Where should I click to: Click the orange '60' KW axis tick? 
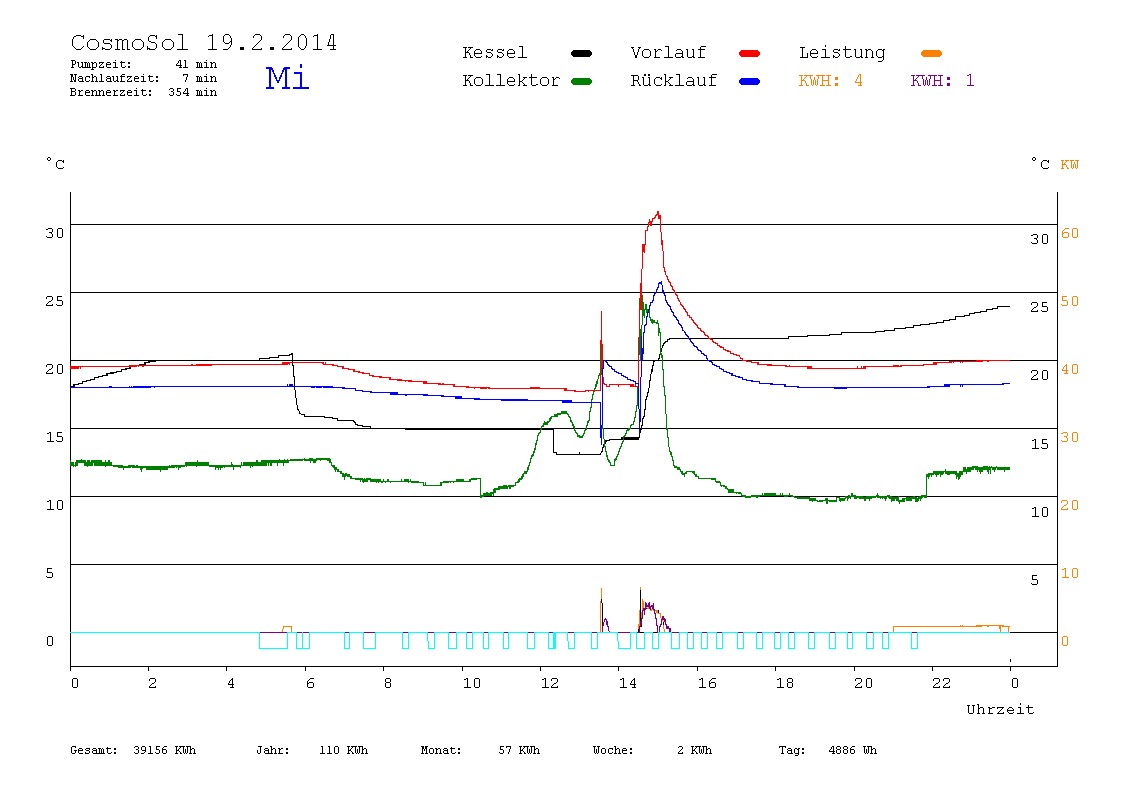coord(1070,233)
